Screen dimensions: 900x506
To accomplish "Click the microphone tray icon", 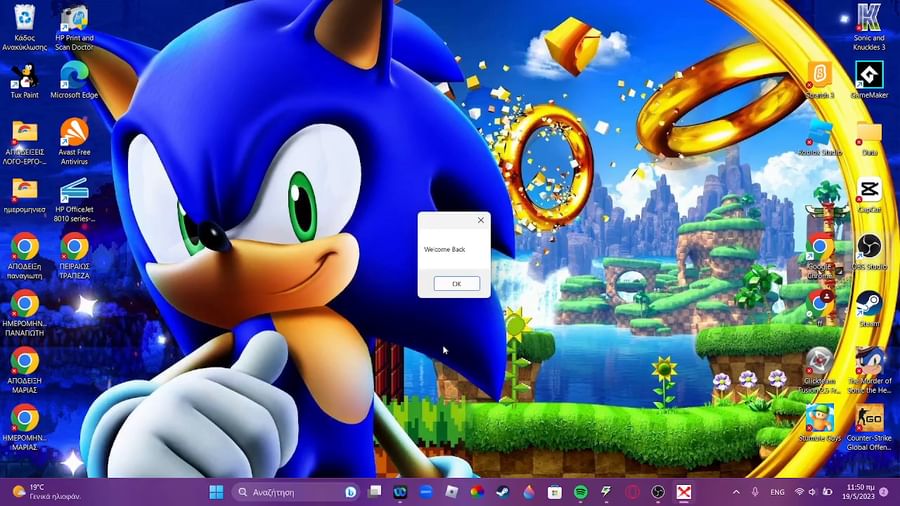I will 755,492.
